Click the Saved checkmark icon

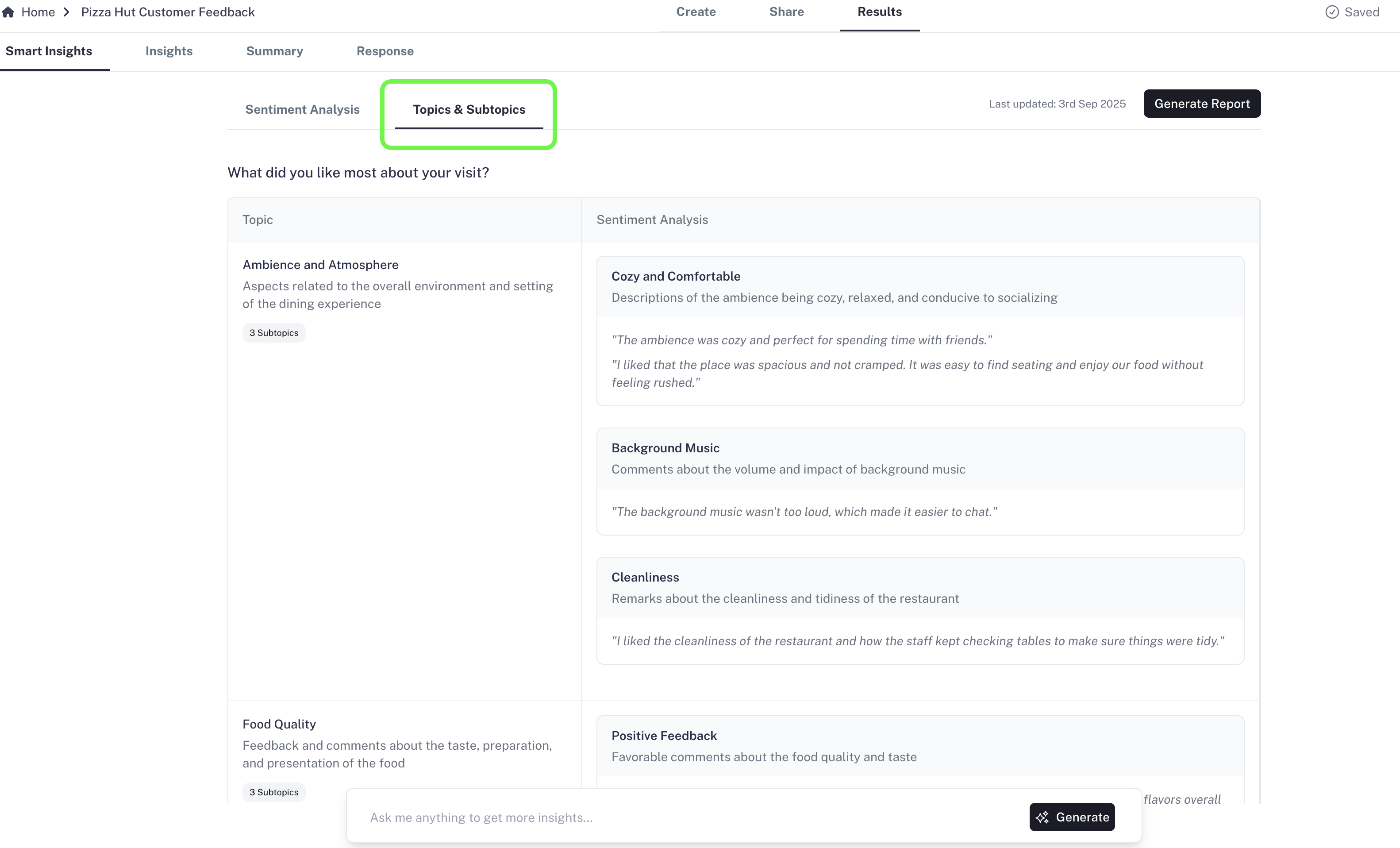tap(1332, 12)
